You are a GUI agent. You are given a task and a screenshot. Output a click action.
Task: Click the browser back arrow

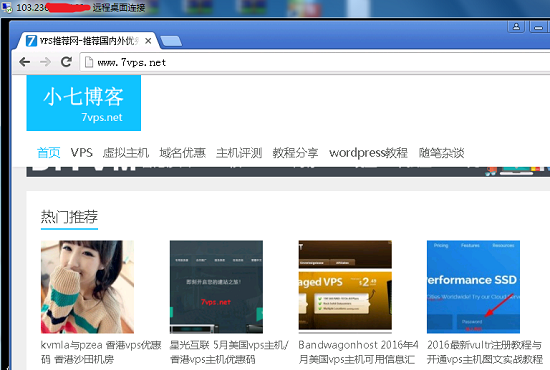(25, 62)
